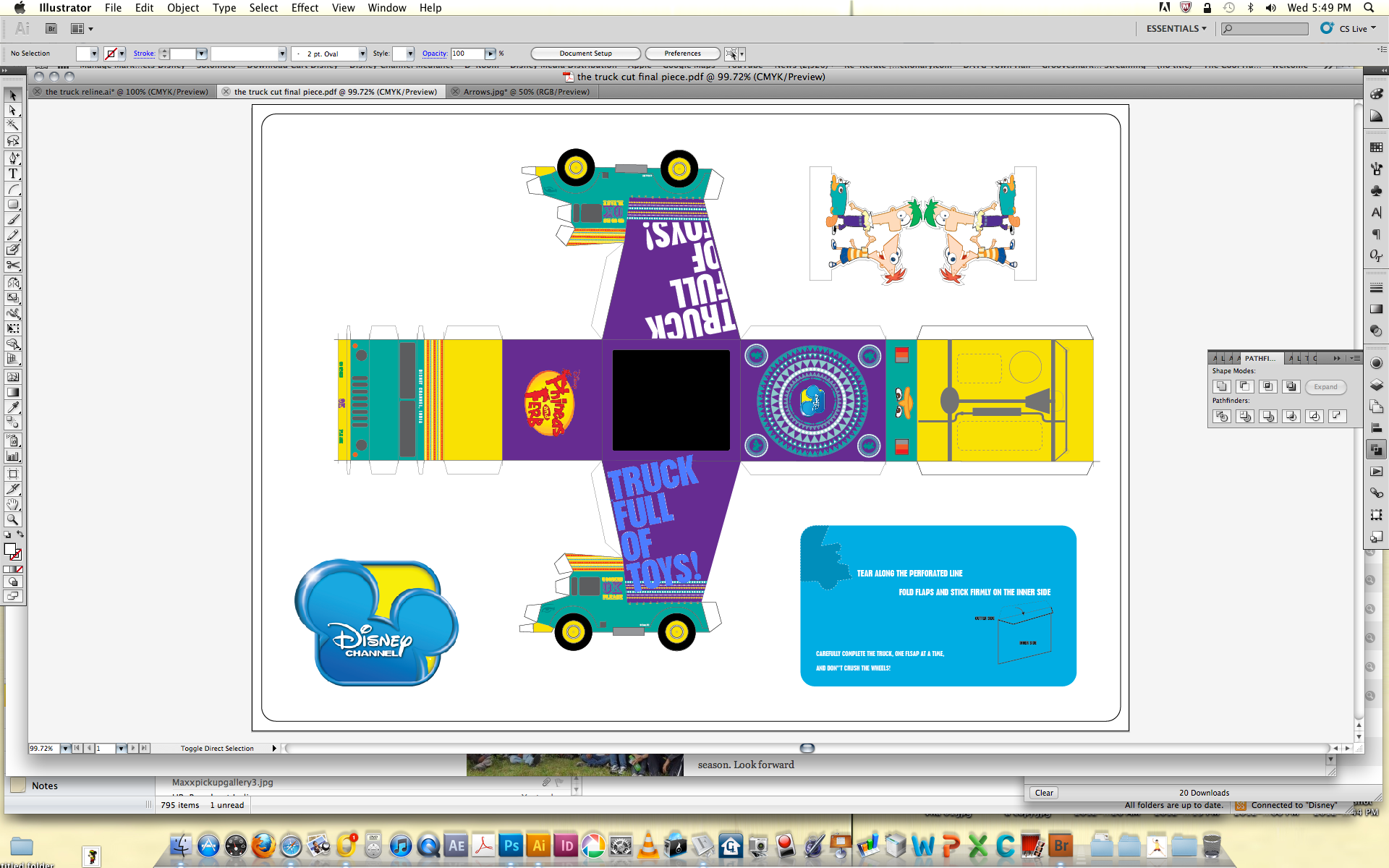The image size is (1389, 868).
Task: Click the Crop pathfinder icon
Action: coord(1291,417)
